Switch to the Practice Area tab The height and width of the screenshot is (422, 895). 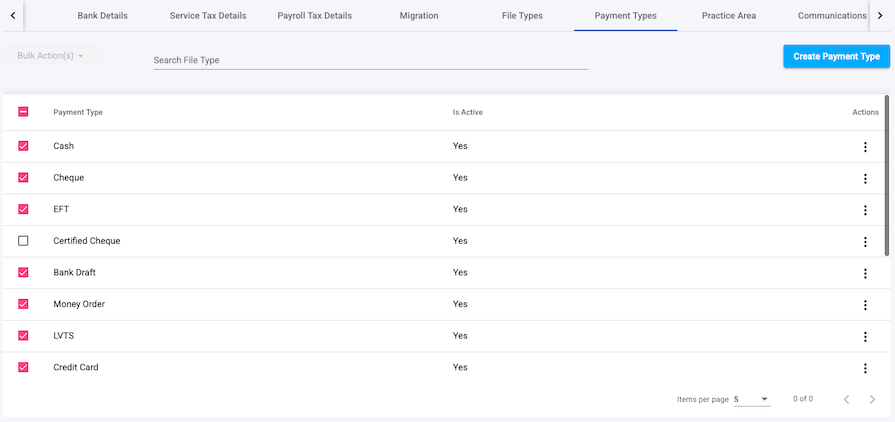coord(728,16)
